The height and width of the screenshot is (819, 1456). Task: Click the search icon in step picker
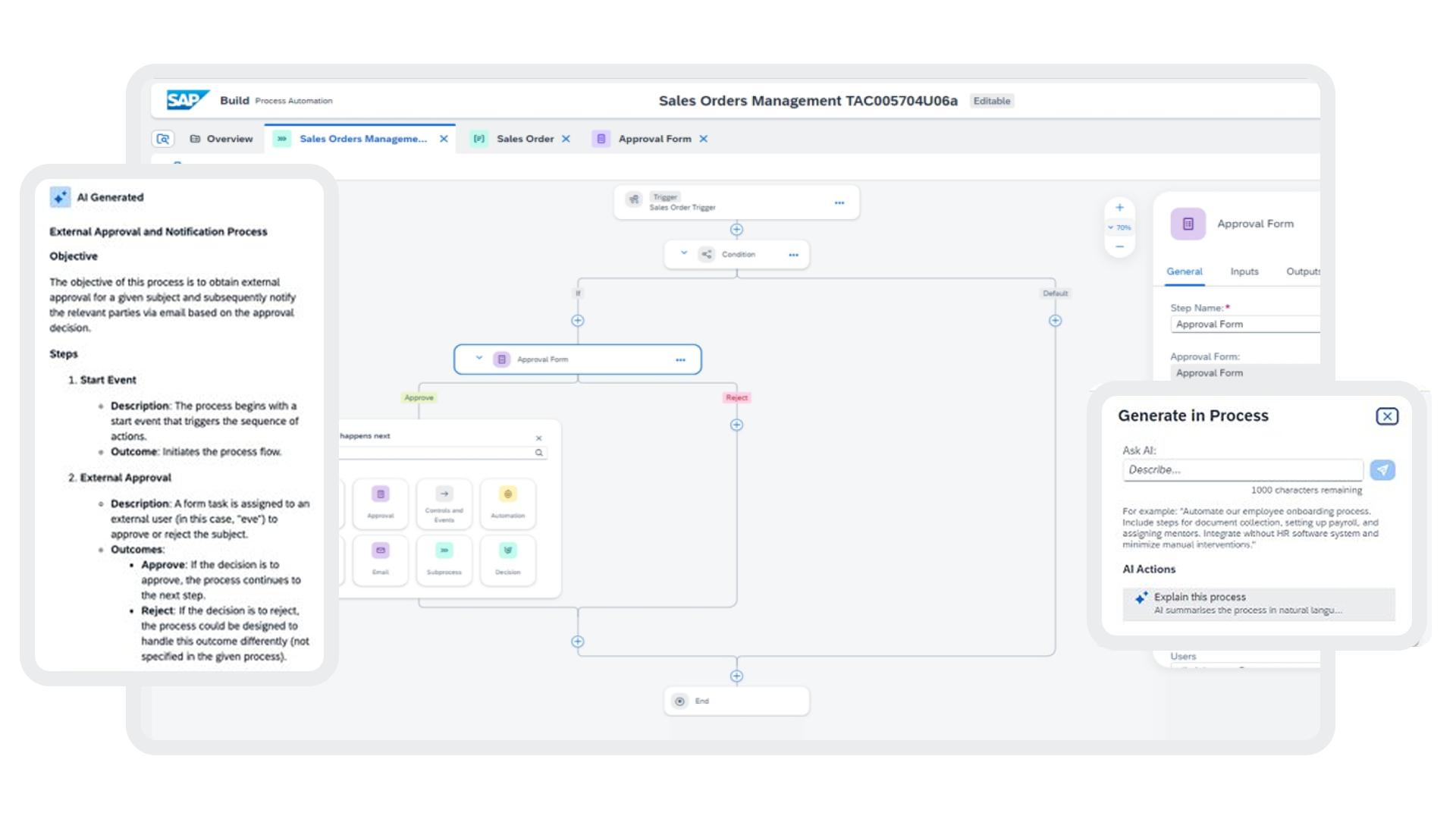click(538, 453)
